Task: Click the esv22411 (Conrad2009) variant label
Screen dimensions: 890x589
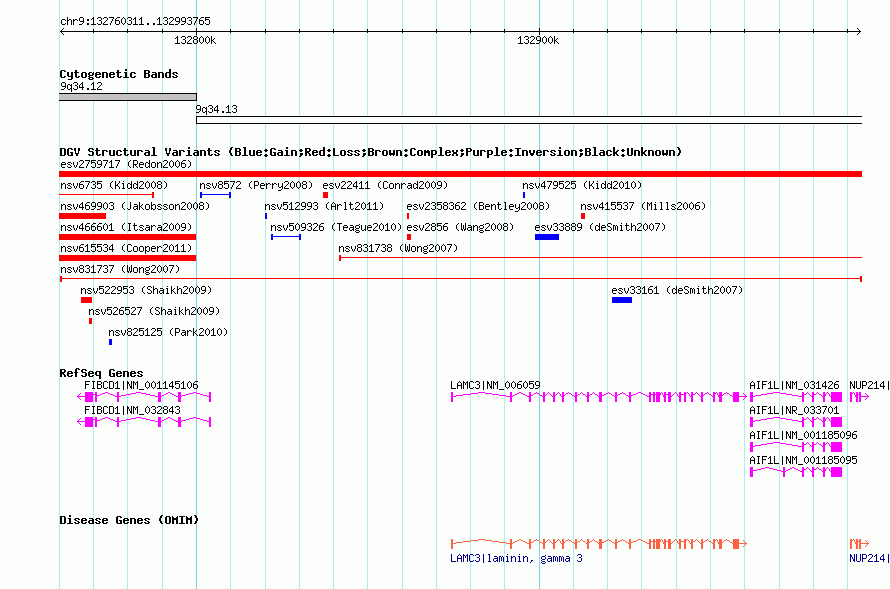Action: pos(385,185)
